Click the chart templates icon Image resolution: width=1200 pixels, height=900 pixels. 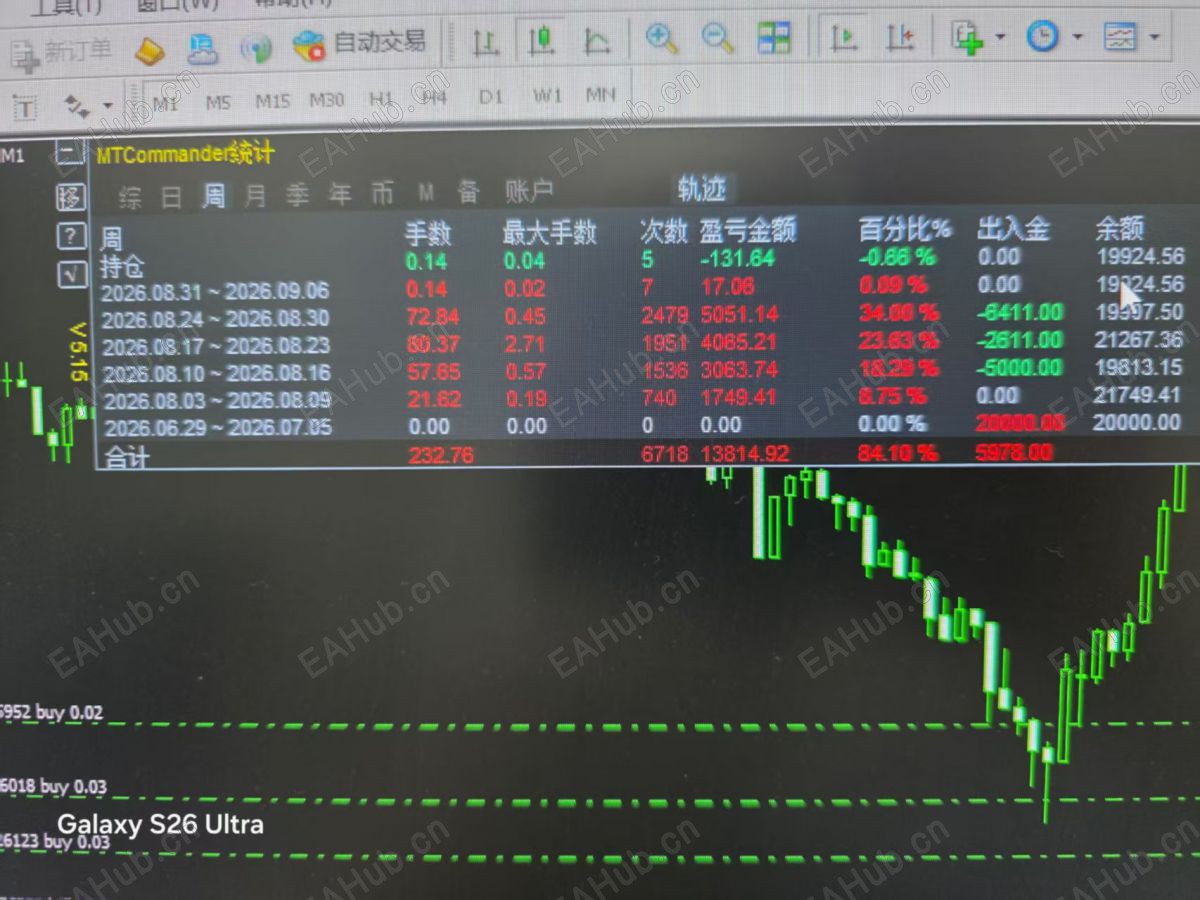click(1120, 37)
